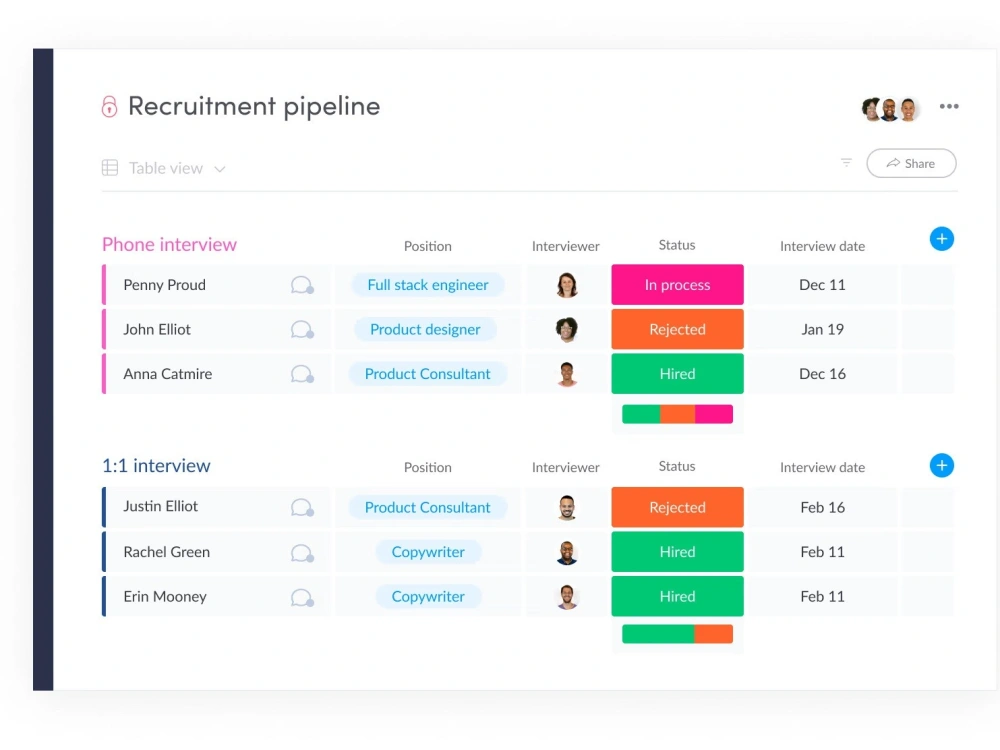The height and width of the screenshot is (750, 1000).
Task: Change Justin Elliot's Rejected status
Action: click(677, 507)
